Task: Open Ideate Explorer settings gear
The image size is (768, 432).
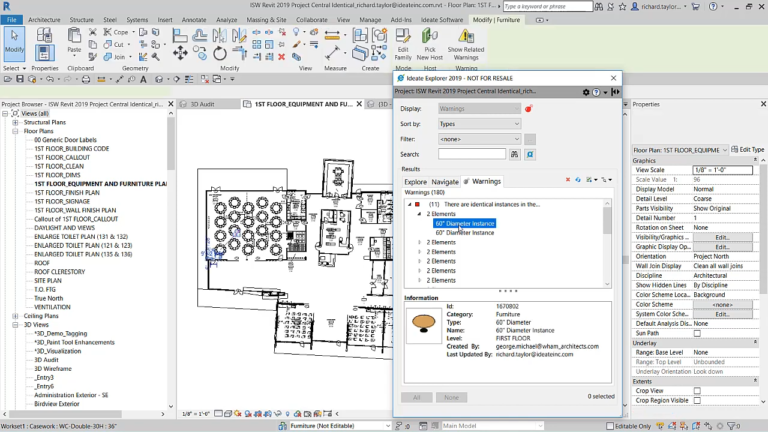Action: click(586, 92)
